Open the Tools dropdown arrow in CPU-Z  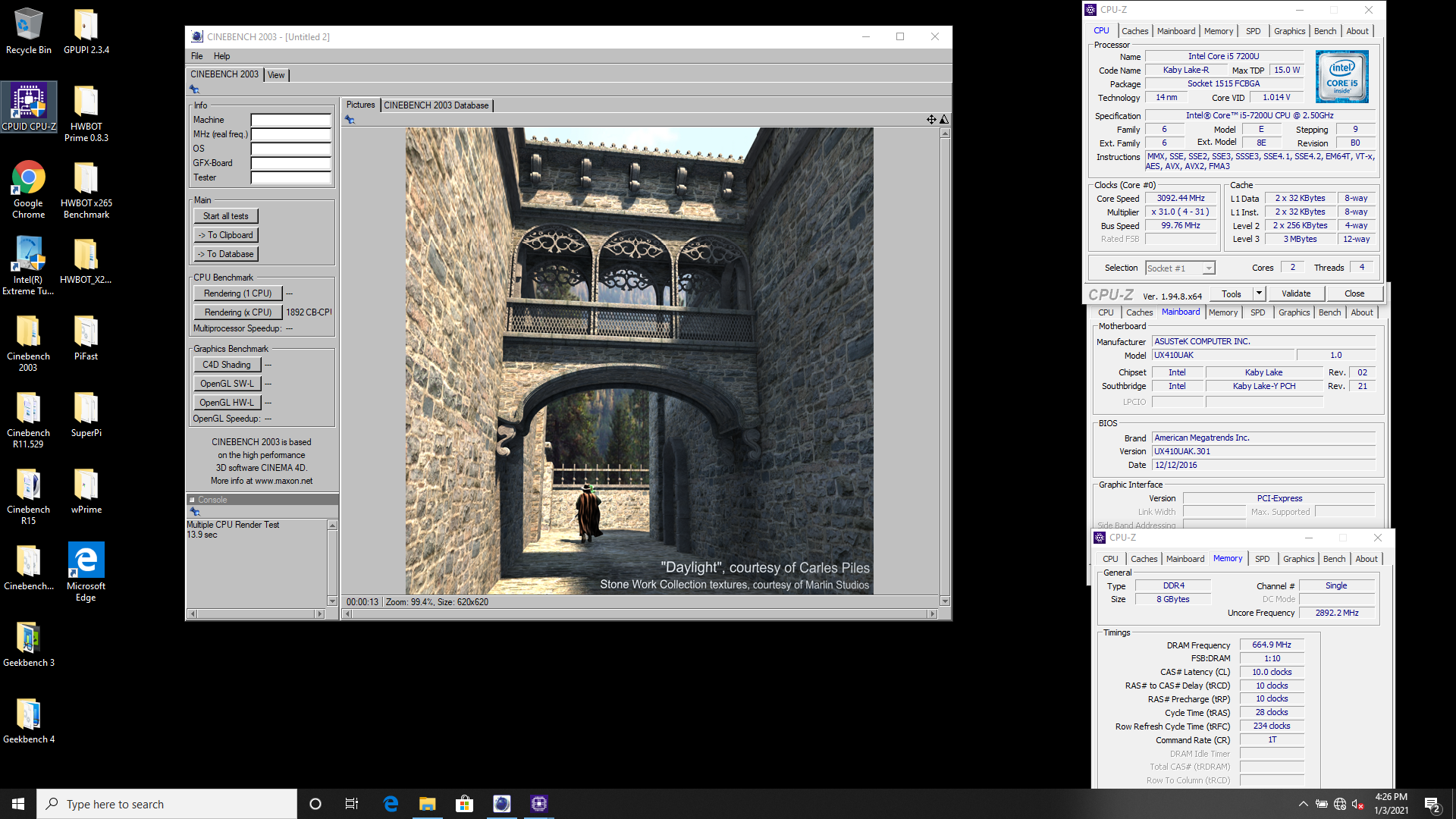pyautogui.click(x=1259, y=293)
